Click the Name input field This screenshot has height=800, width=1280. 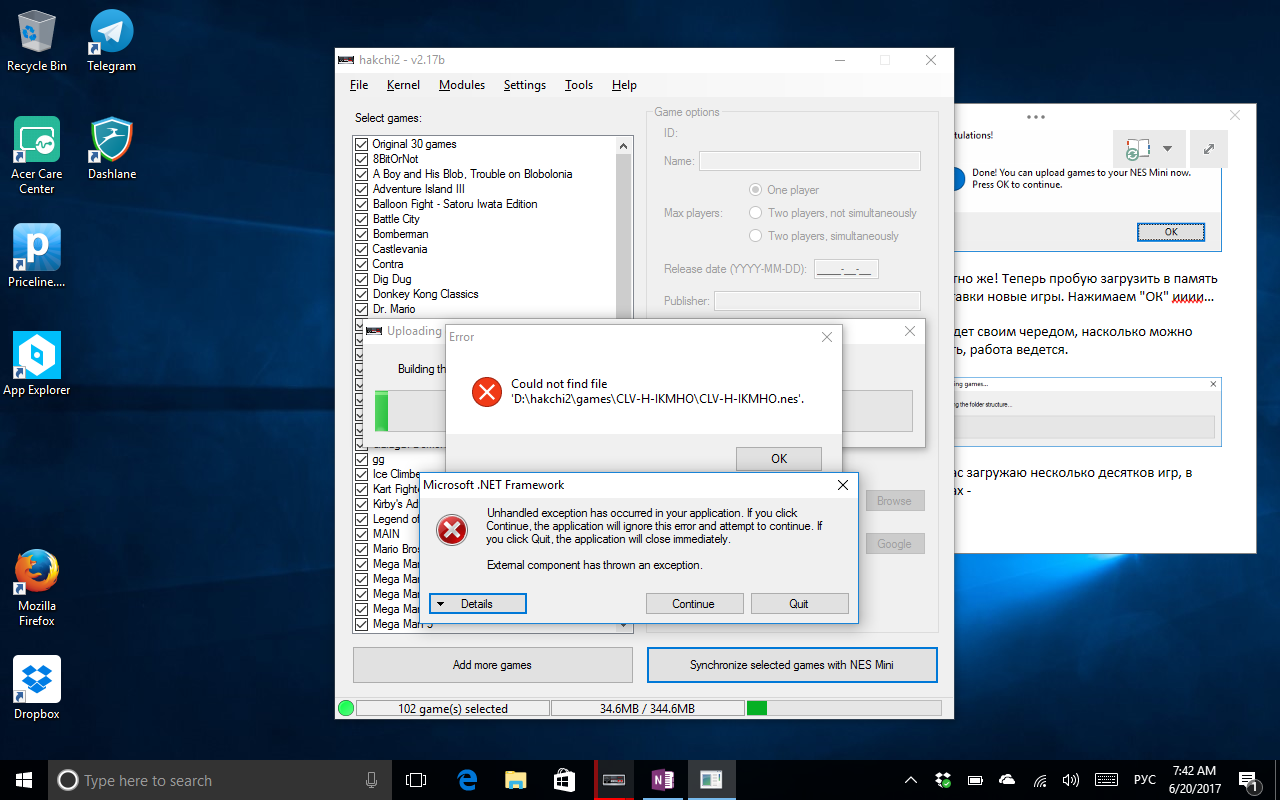[809, 161]
